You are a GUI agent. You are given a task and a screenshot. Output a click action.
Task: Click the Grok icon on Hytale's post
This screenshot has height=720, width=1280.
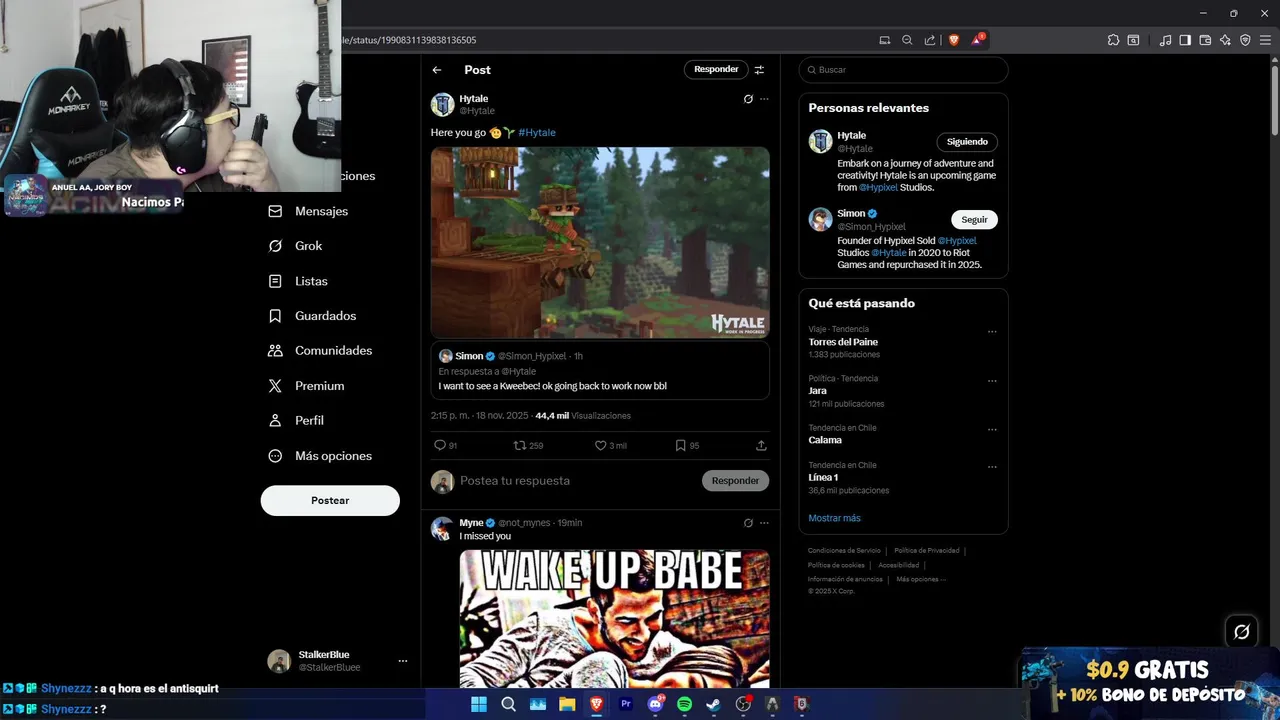pos(748,99)
